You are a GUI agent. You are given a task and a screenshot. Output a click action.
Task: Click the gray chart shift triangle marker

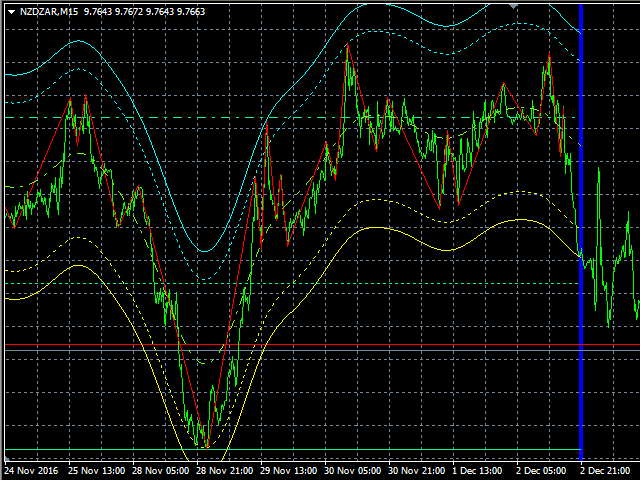pos(513,6)
